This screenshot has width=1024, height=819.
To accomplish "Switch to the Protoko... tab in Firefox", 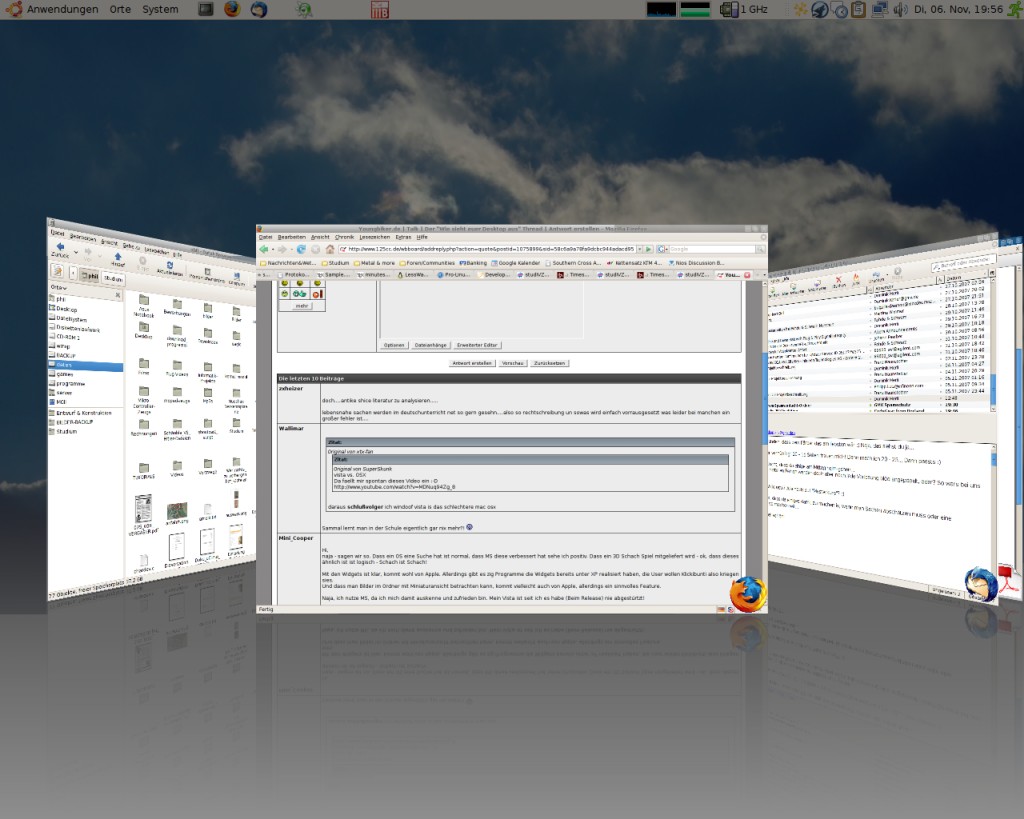I will click(292, 275).
